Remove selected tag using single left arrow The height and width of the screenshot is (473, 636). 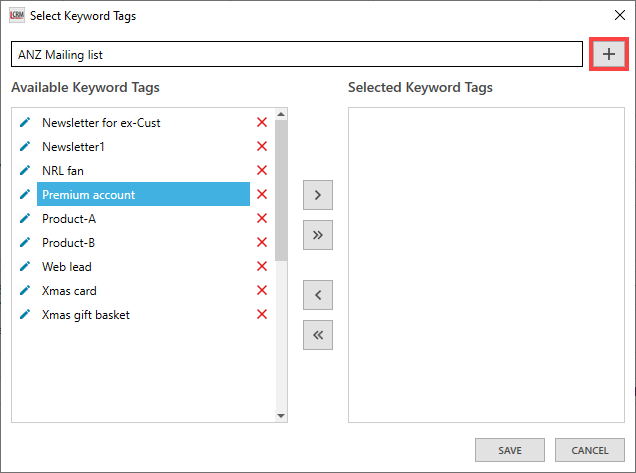pyautogui.click(x=317, y=295)
